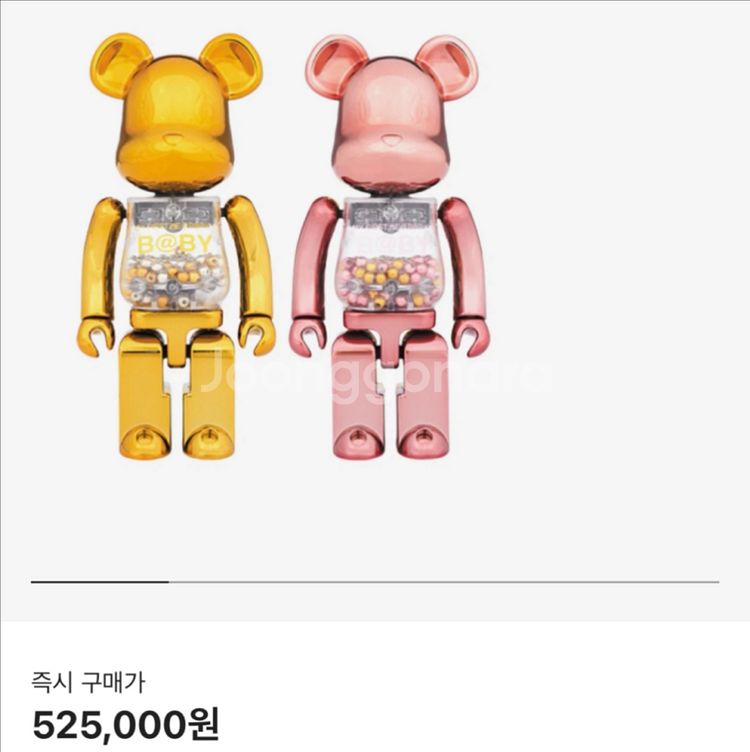Image resolution: width=750 pixels, height=752 pixels.
Task: Click the gold figure's clear torso with beads
Action: 175,253
